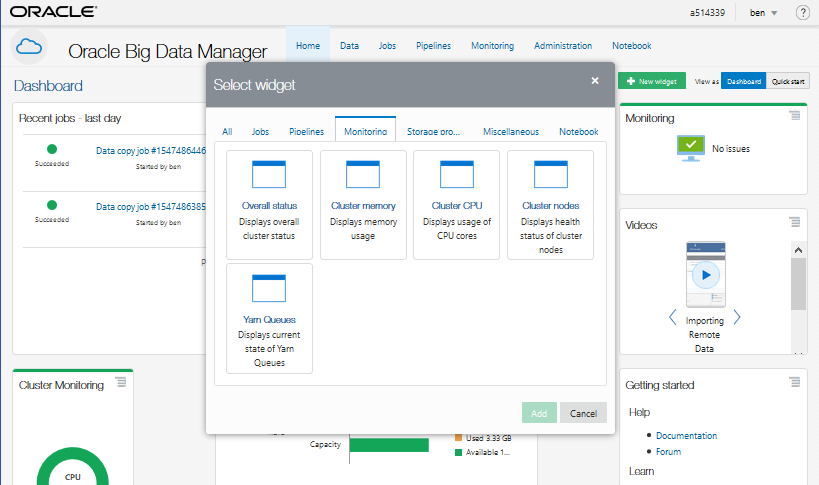Image resolution: width=819 pixels, height=485 pixels.
Task: Open the All widgets tab
Action: click(227, 132)
